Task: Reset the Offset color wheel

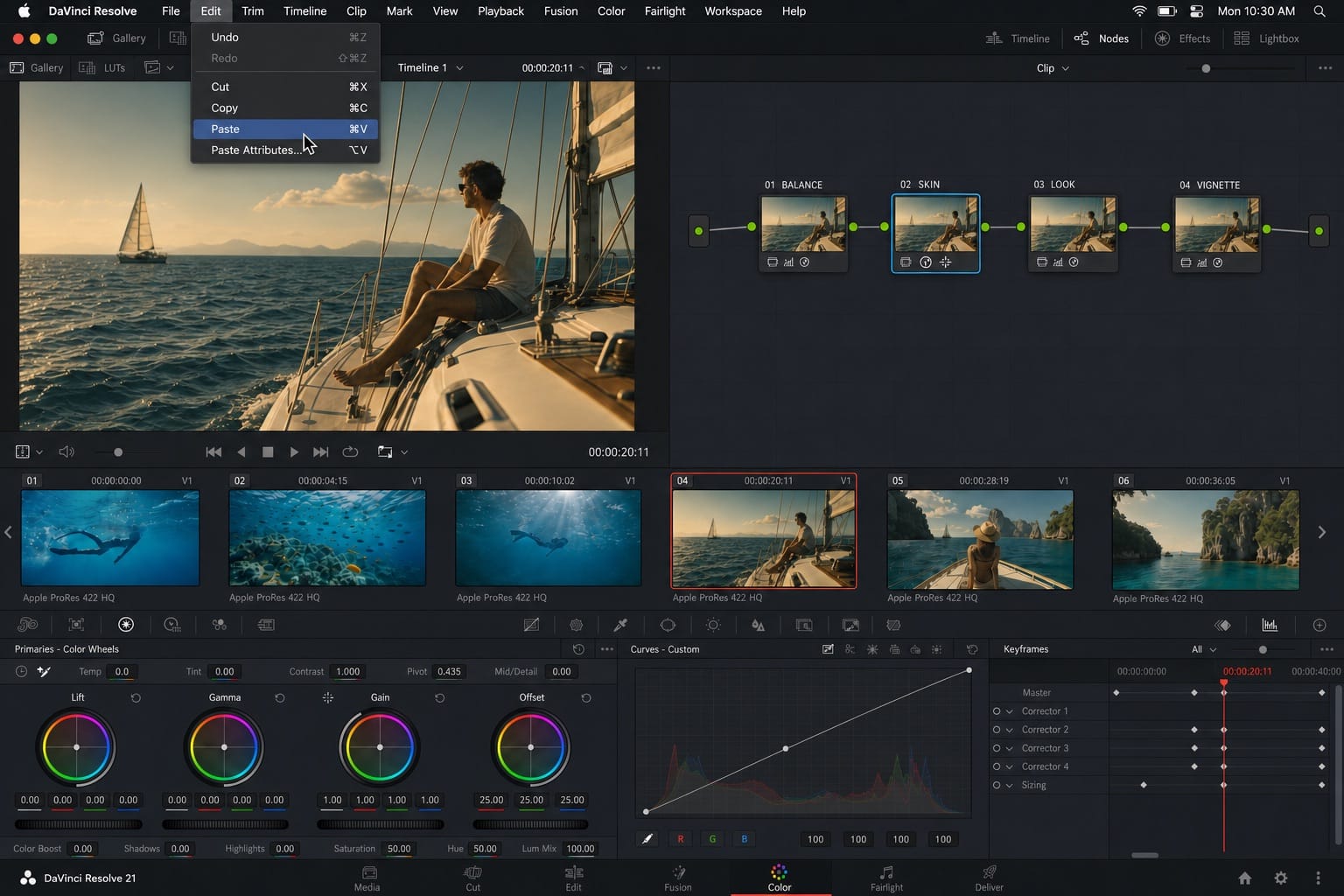Action: [586, 697]
